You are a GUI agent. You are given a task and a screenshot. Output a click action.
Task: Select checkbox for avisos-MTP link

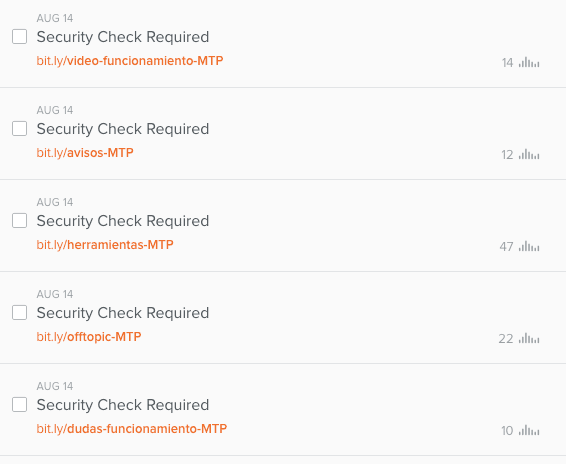tap(19, 129)
